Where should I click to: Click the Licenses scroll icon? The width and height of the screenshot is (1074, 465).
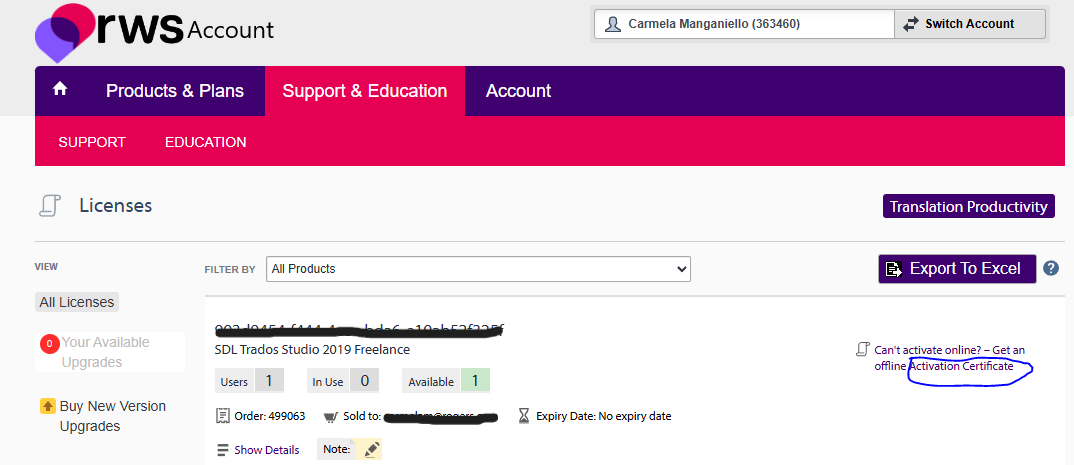pyautogui.click(x=50, y=206)
